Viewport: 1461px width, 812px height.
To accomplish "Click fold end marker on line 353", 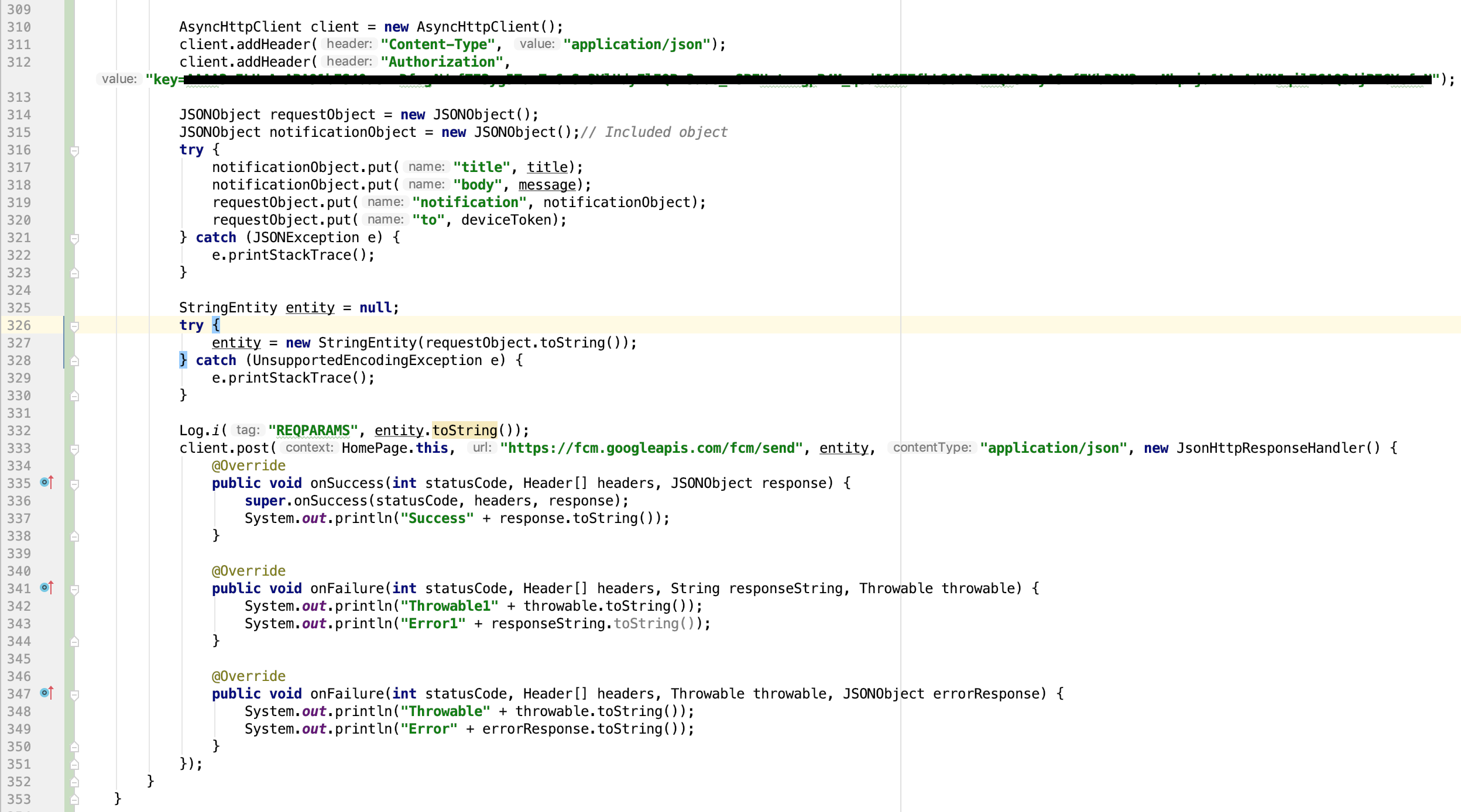I will [x=74, y=799].
